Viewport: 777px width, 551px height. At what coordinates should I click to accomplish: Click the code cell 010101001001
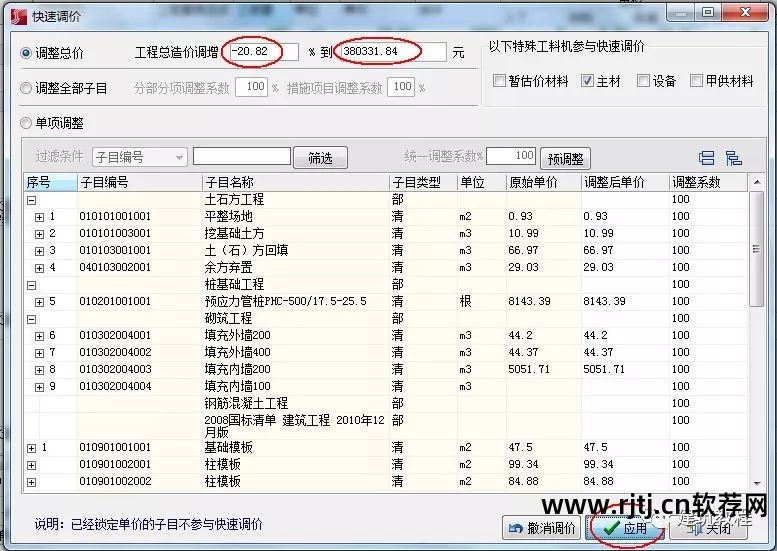pos(140,217)
